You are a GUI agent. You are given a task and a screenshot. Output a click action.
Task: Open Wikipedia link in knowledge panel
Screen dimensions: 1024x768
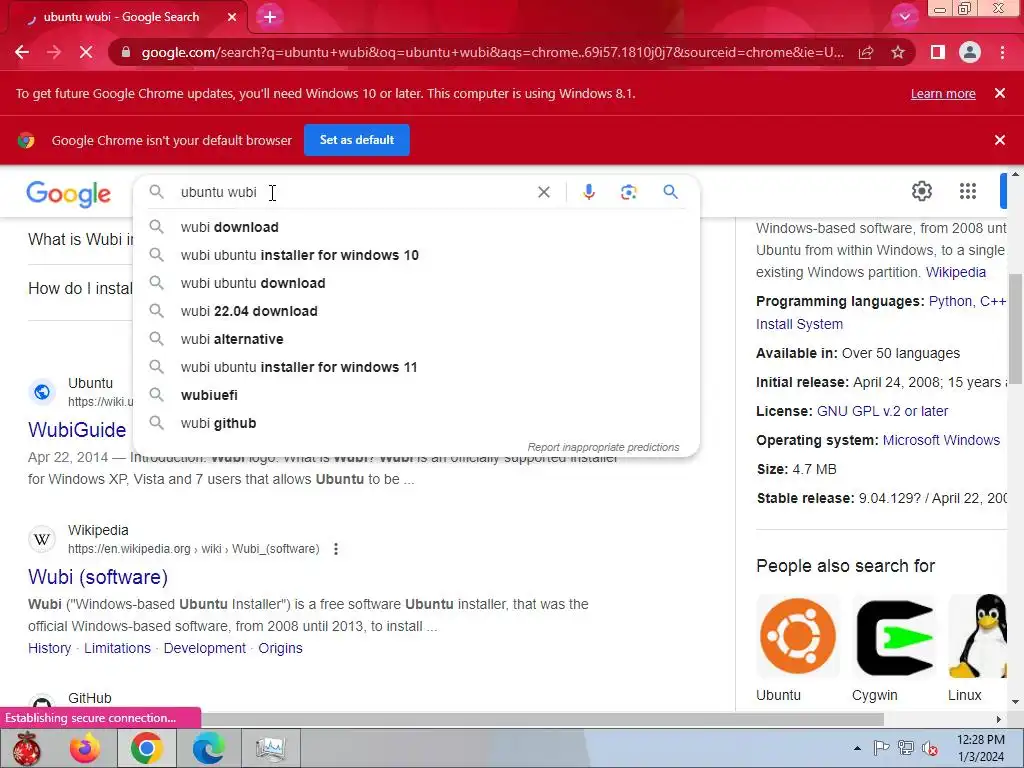click(x=955, y=272)
